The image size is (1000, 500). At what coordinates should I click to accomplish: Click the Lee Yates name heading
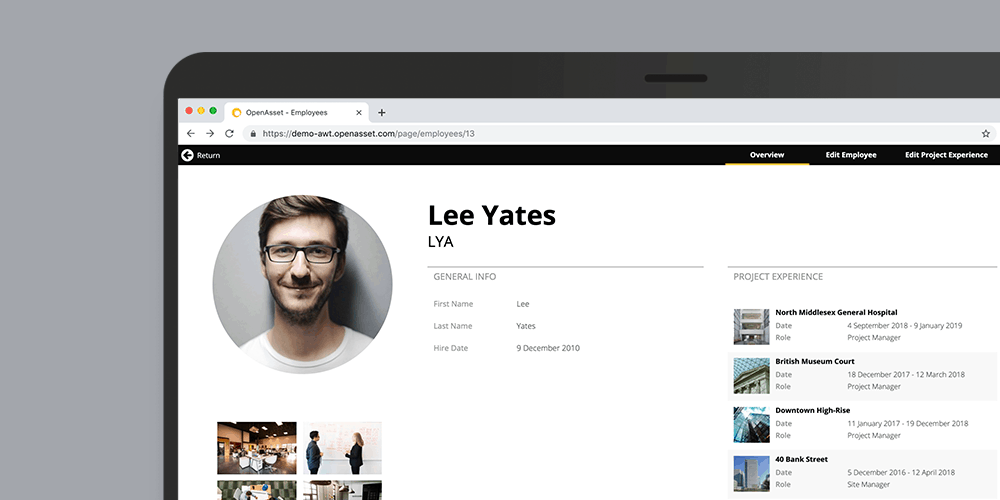coord(492,216)
